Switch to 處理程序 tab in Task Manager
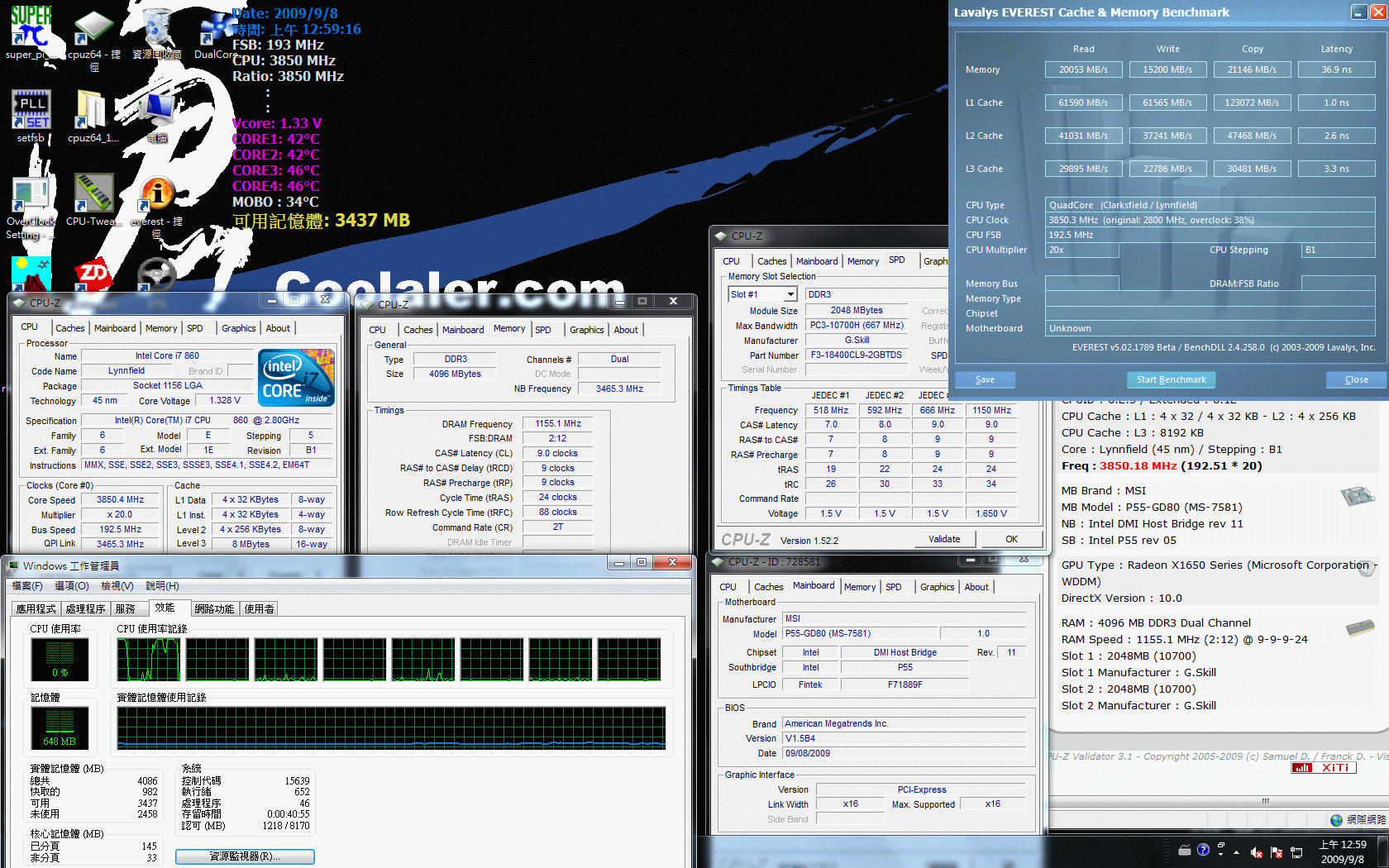1389x868 pixels. [86, 609]
